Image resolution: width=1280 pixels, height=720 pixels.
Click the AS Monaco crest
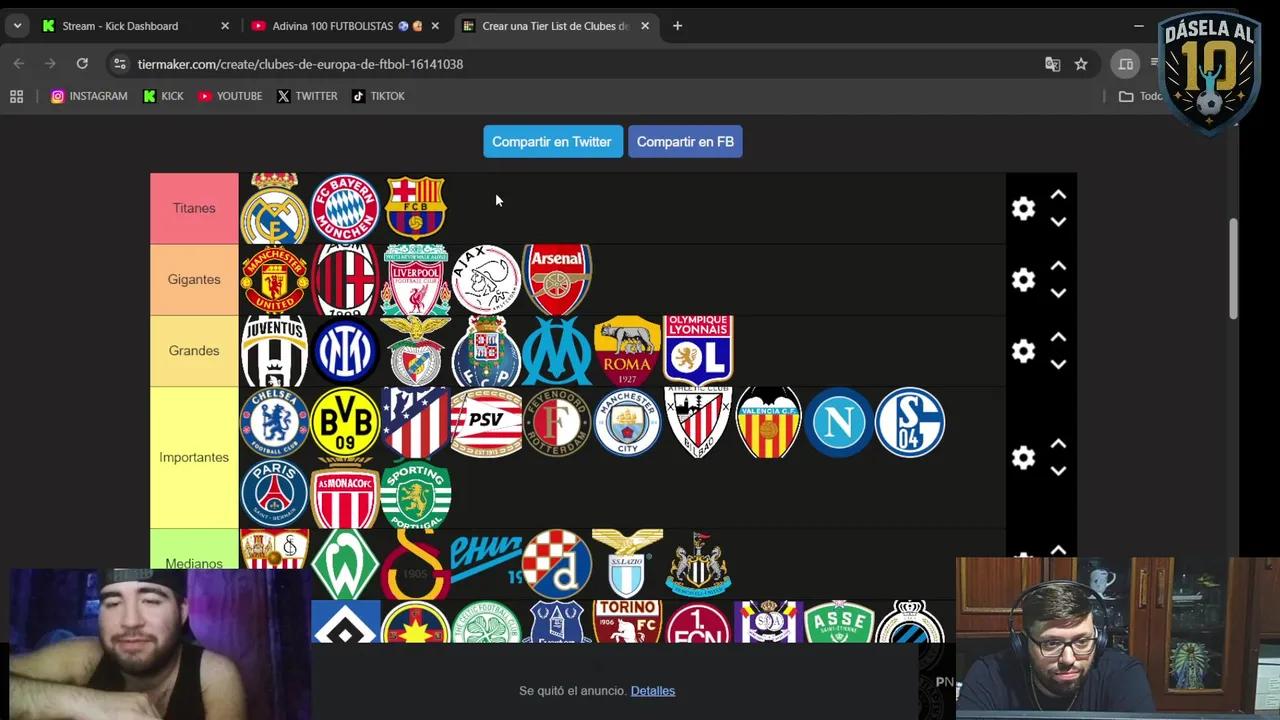click(345, 494)
